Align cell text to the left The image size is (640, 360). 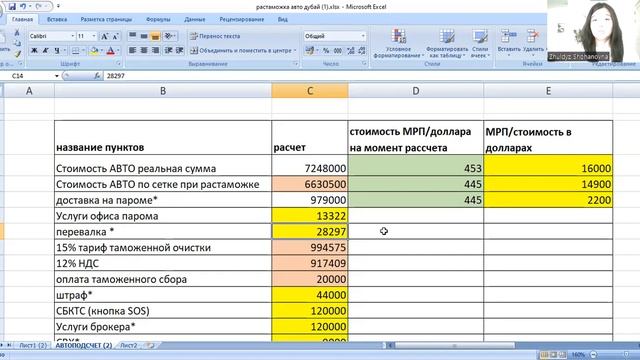coord(132,50)
